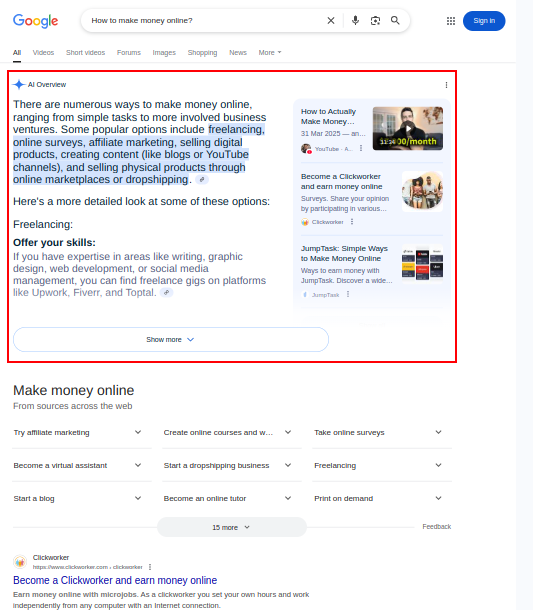
Task: Go to the Shopping tab
Action: coord(202,53)
